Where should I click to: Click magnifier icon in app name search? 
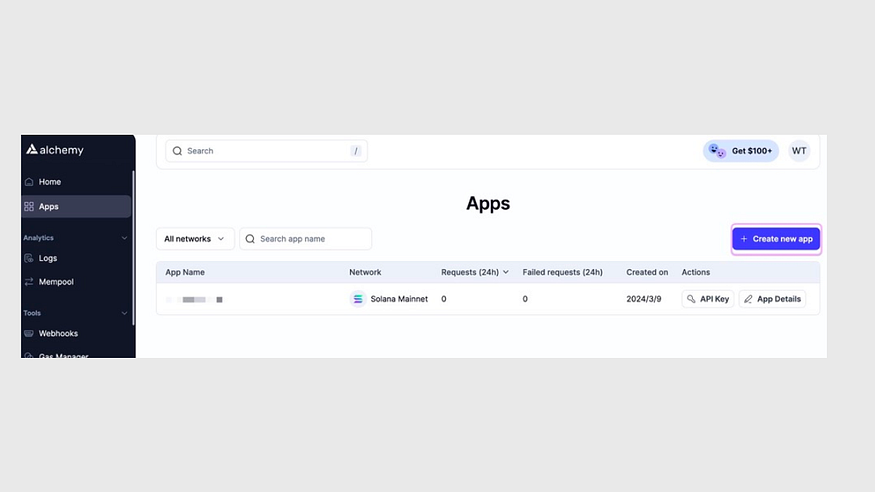coord(250,239)
